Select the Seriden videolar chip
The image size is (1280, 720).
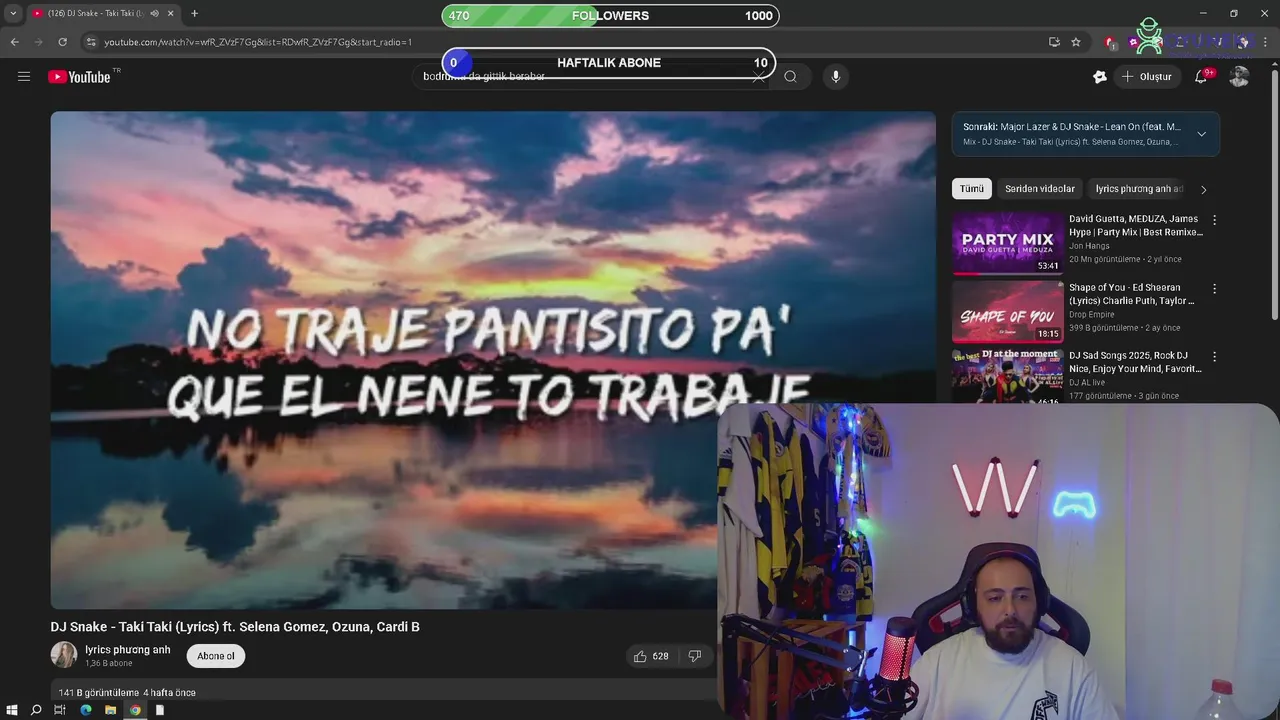tap(1040, 189)
